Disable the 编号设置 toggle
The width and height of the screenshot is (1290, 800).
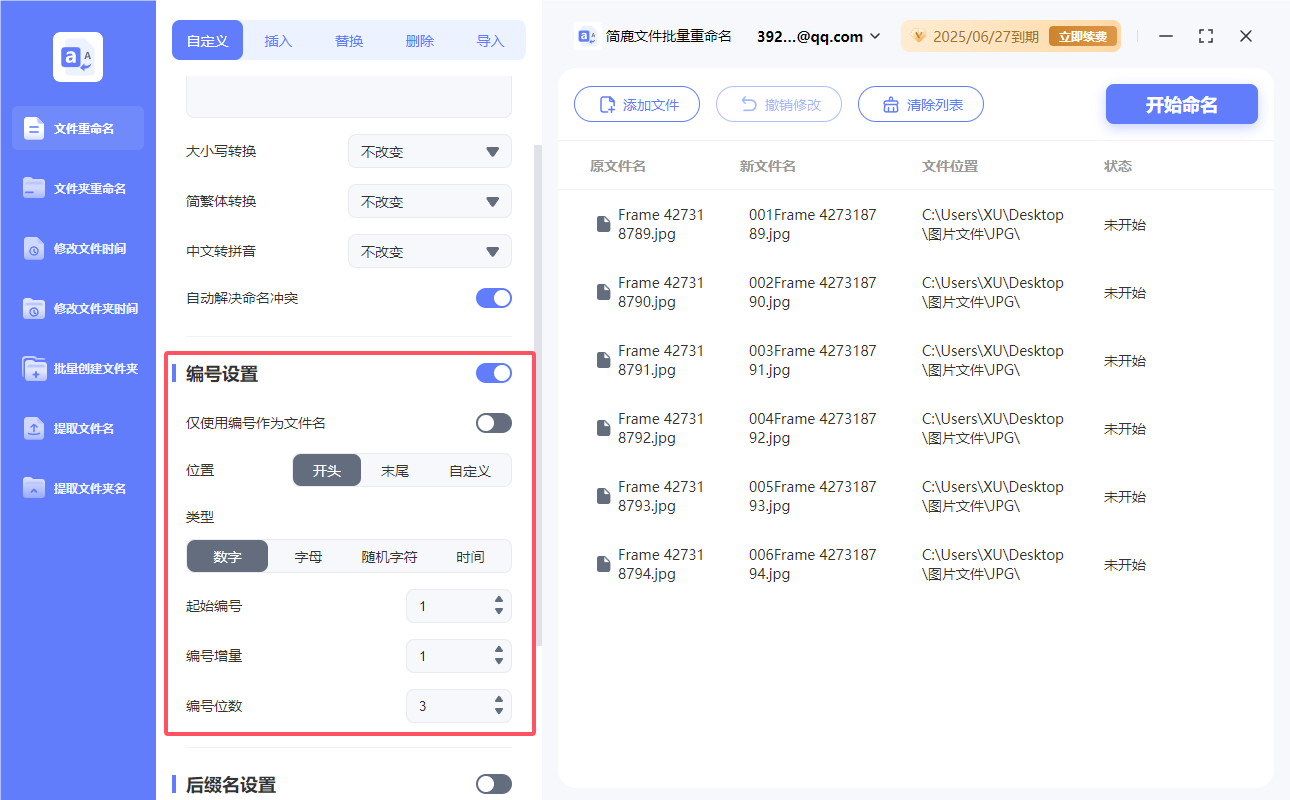tap(493, 373)
